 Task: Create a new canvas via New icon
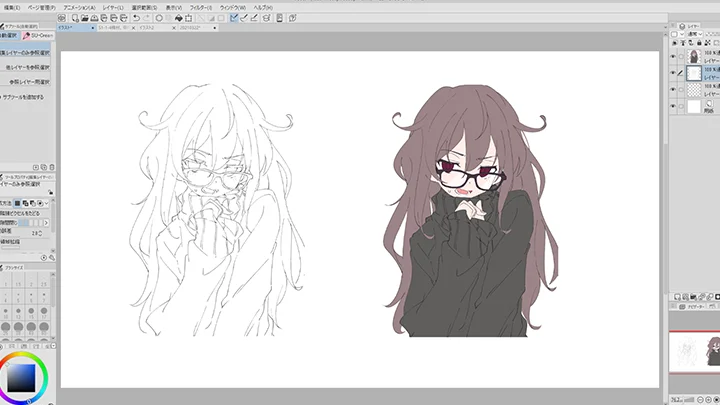(75, 18)
